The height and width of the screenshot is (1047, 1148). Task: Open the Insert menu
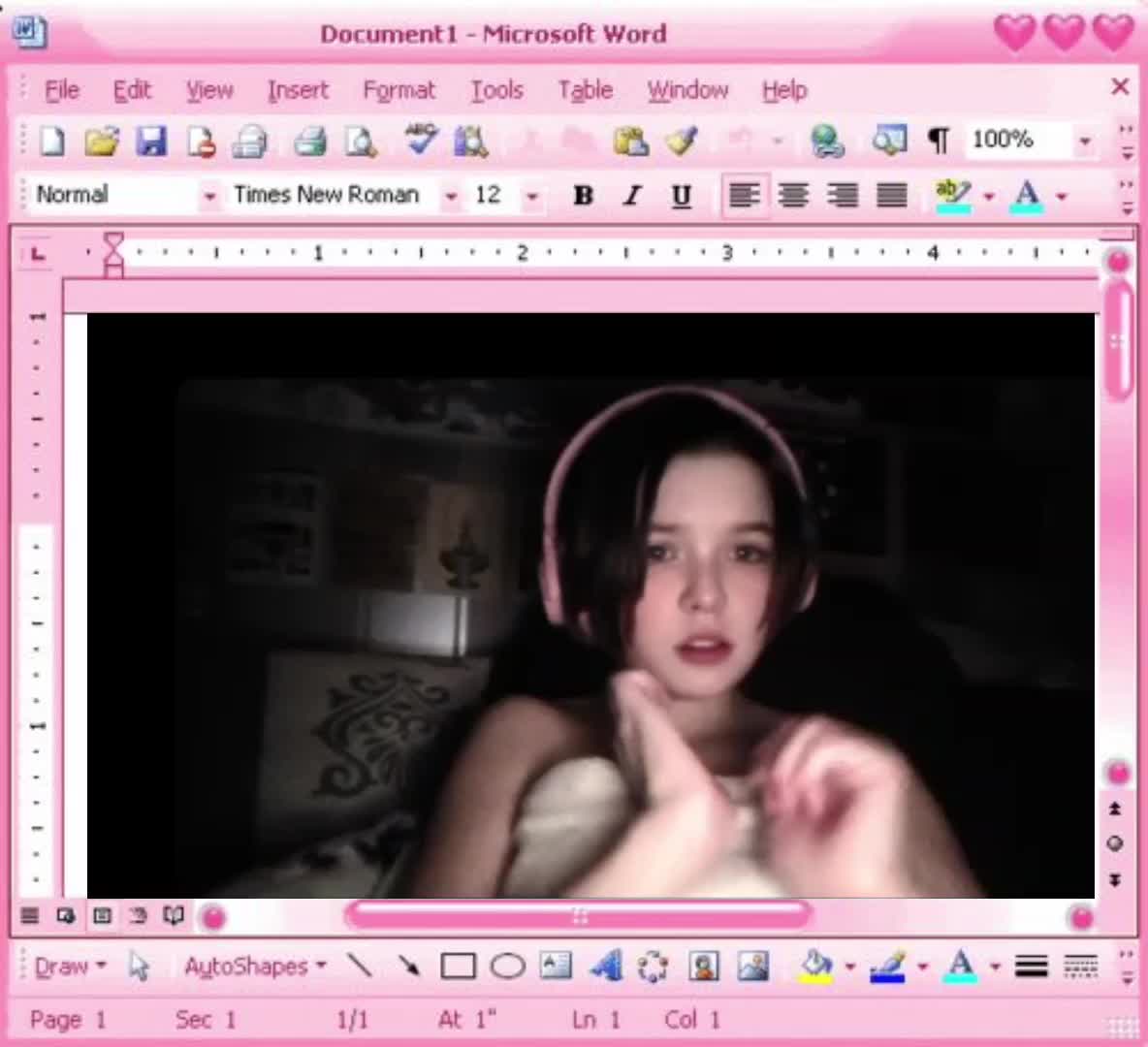[x=298, y=90]
